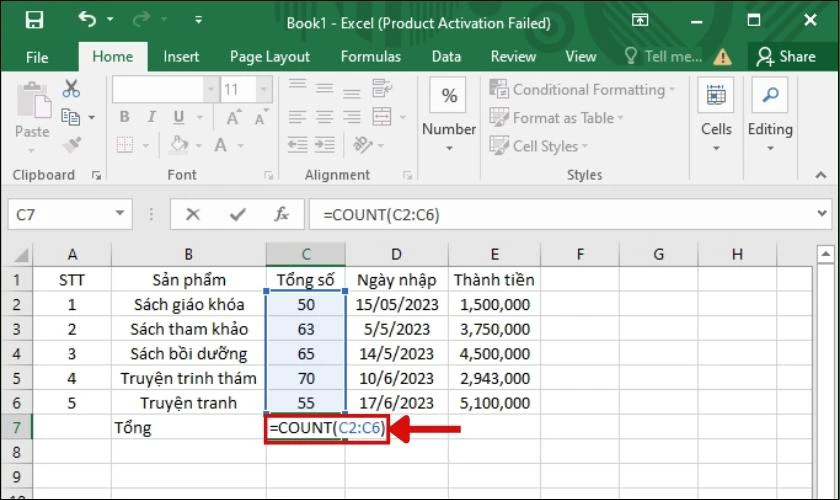The width and height of the screenshot is (840, 500).
Task: Click the vertical scrollbar up arrow
Action: click(x=825, y=255)
